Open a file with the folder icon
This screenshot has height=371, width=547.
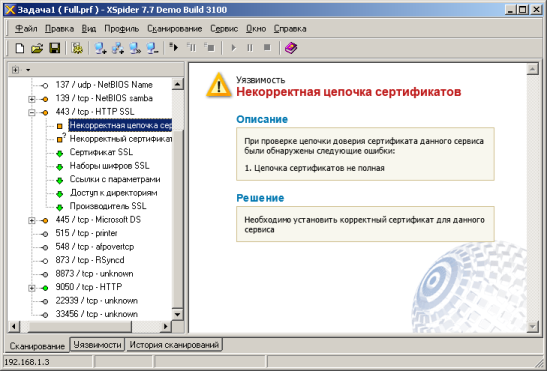pyautogui.click(x=37, y=48)
